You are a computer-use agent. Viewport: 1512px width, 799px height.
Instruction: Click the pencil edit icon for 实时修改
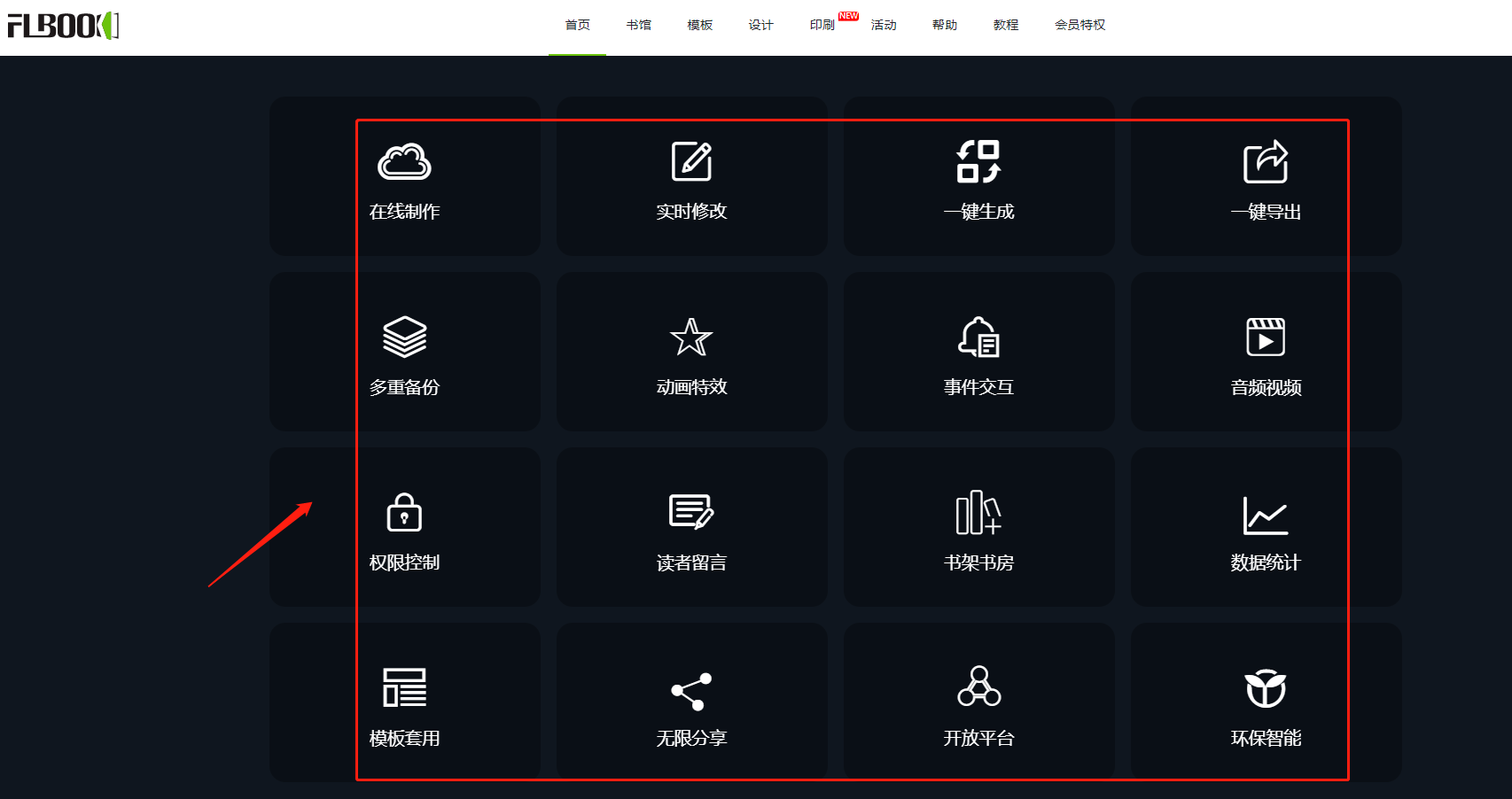point(691,161)
